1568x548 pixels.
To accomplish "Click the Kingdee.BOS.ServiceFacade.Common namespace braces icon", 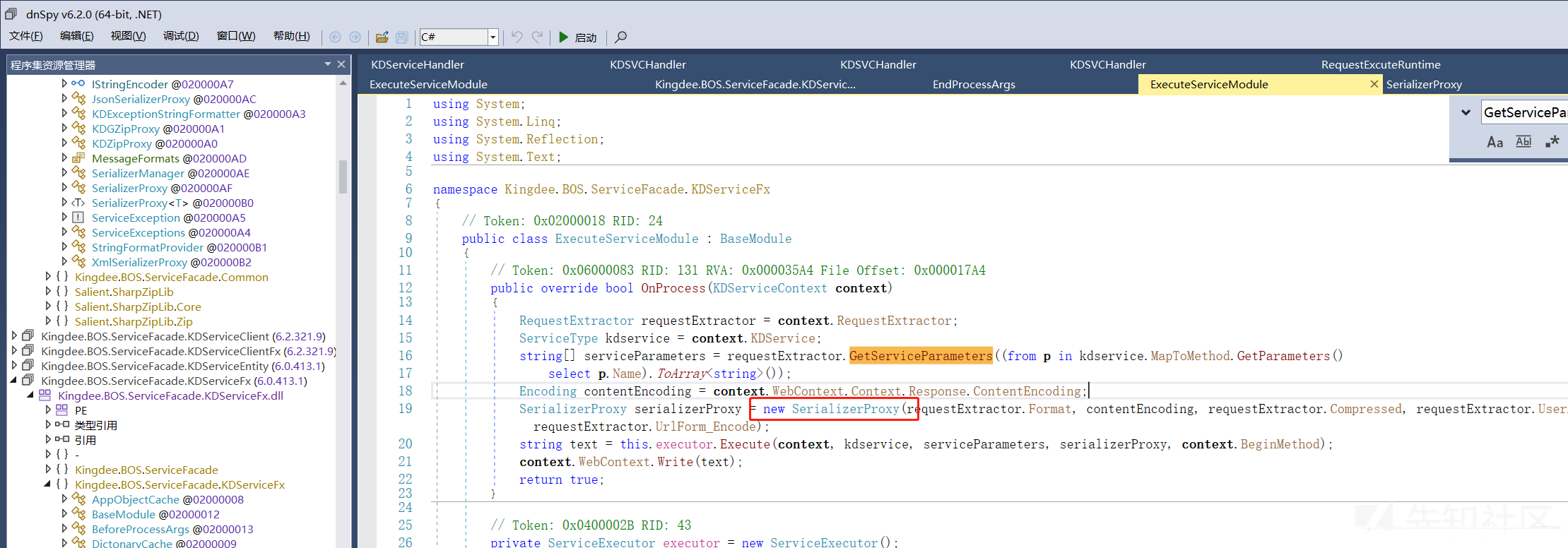I will 61,276.
